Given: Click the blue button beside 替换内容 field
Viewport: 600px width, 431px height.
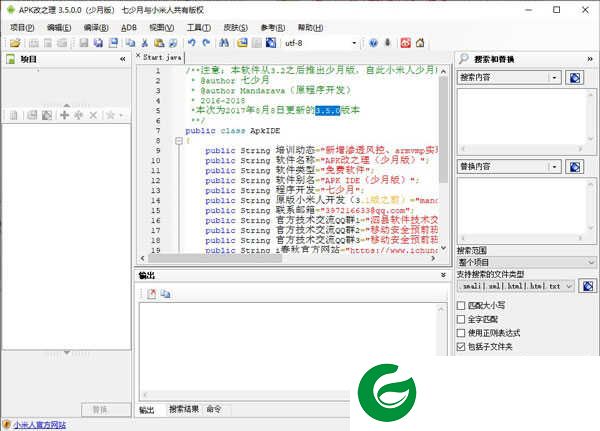Looking at the screenshot, I should 574,167.
